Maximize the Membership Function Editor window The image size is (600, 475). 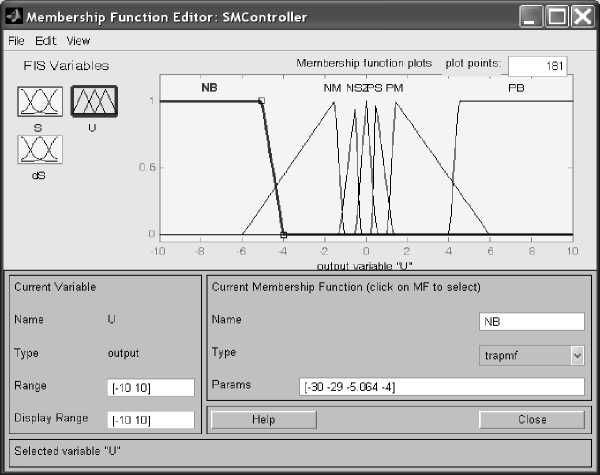point(556,16)
